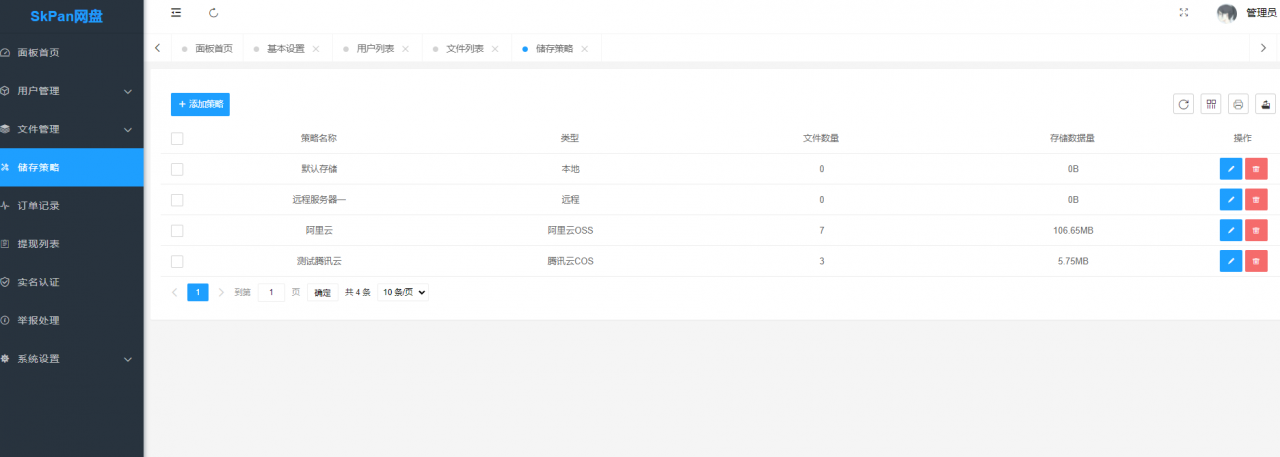Click the export icon above table

click(1266, 104)
